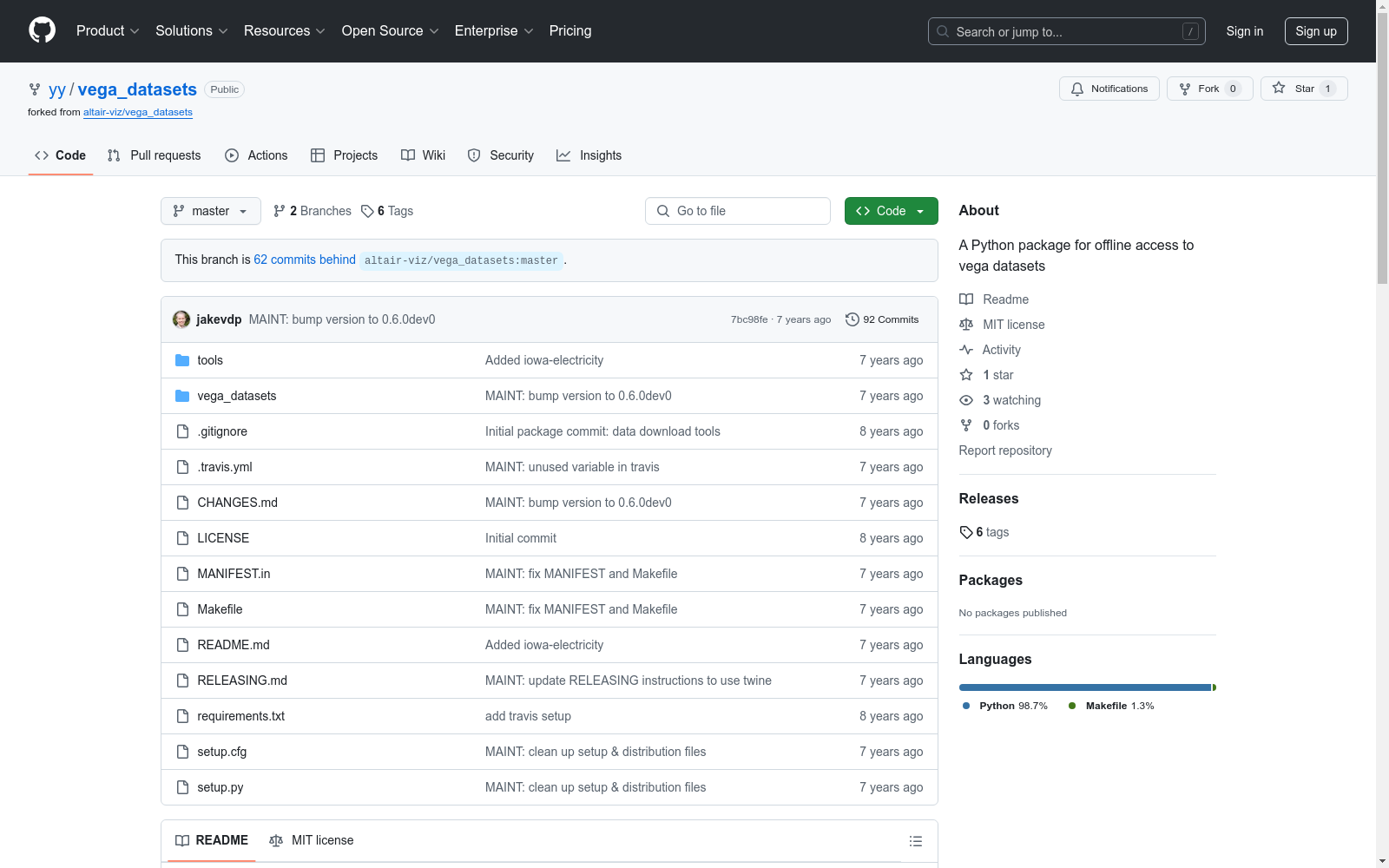Screen dimensions: 1389x868
Task: Click the Python language bar segment
Action: click(x=1085, y=687)
